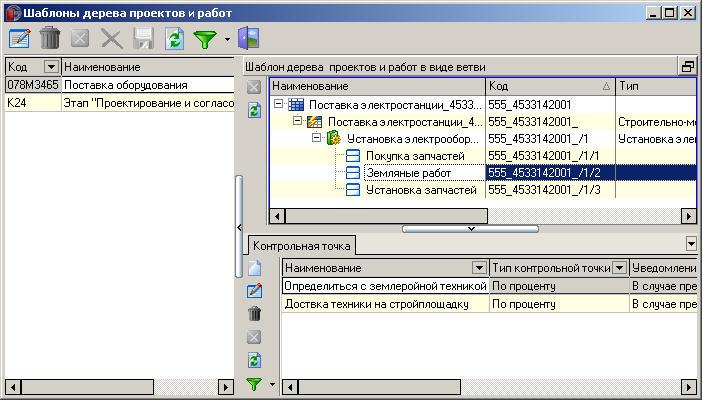
Task: Click the gray X icon beside the tree panel
Action: [x=254, y=87]
